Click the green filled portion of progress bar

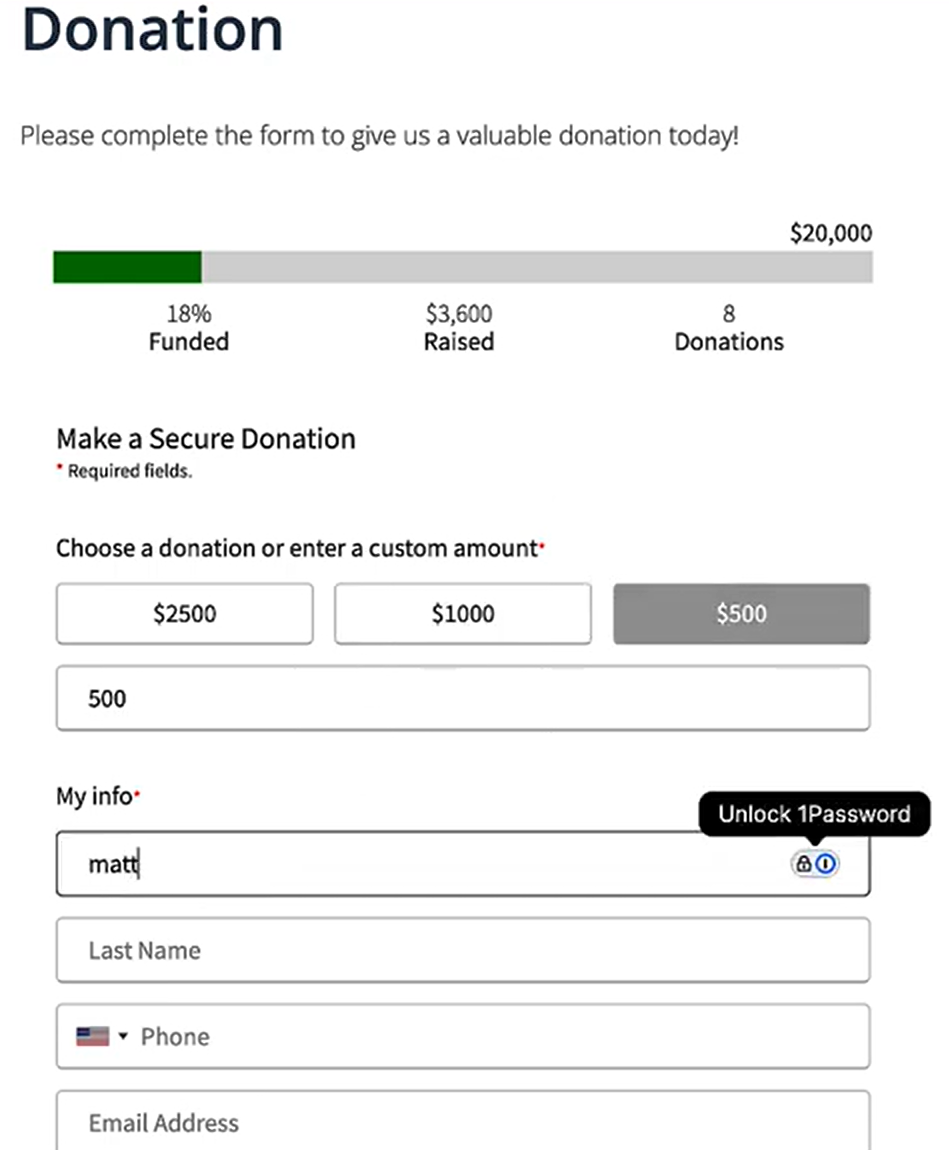tap(127, 268)
